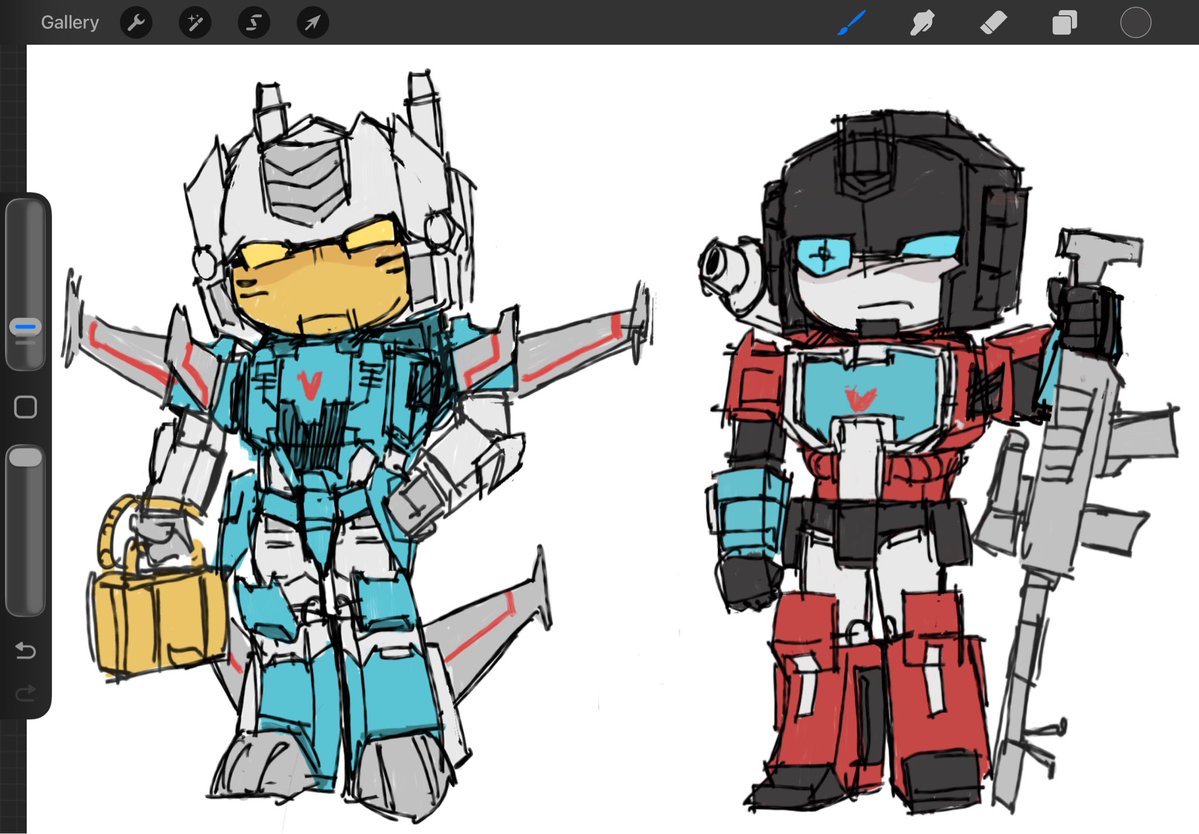The width and height of the screenshot is (1199, 834).
Task: Click the brush size slider
Action: coord(25,284)
